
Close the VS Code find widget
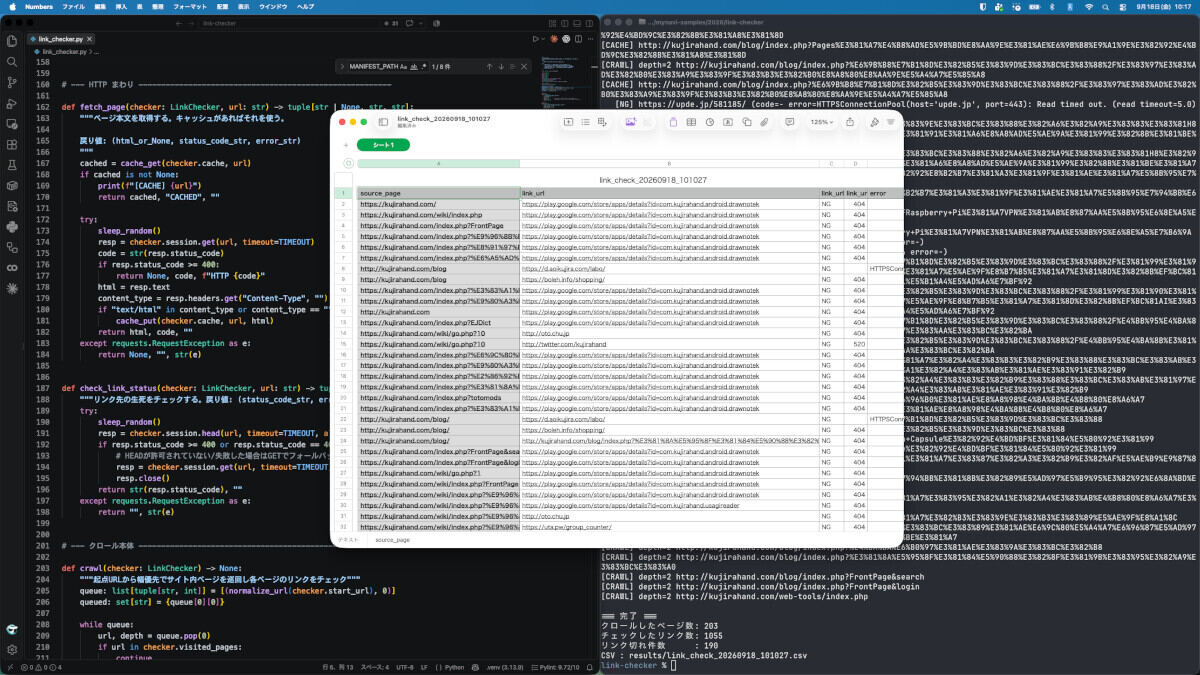tap(524, 66)
